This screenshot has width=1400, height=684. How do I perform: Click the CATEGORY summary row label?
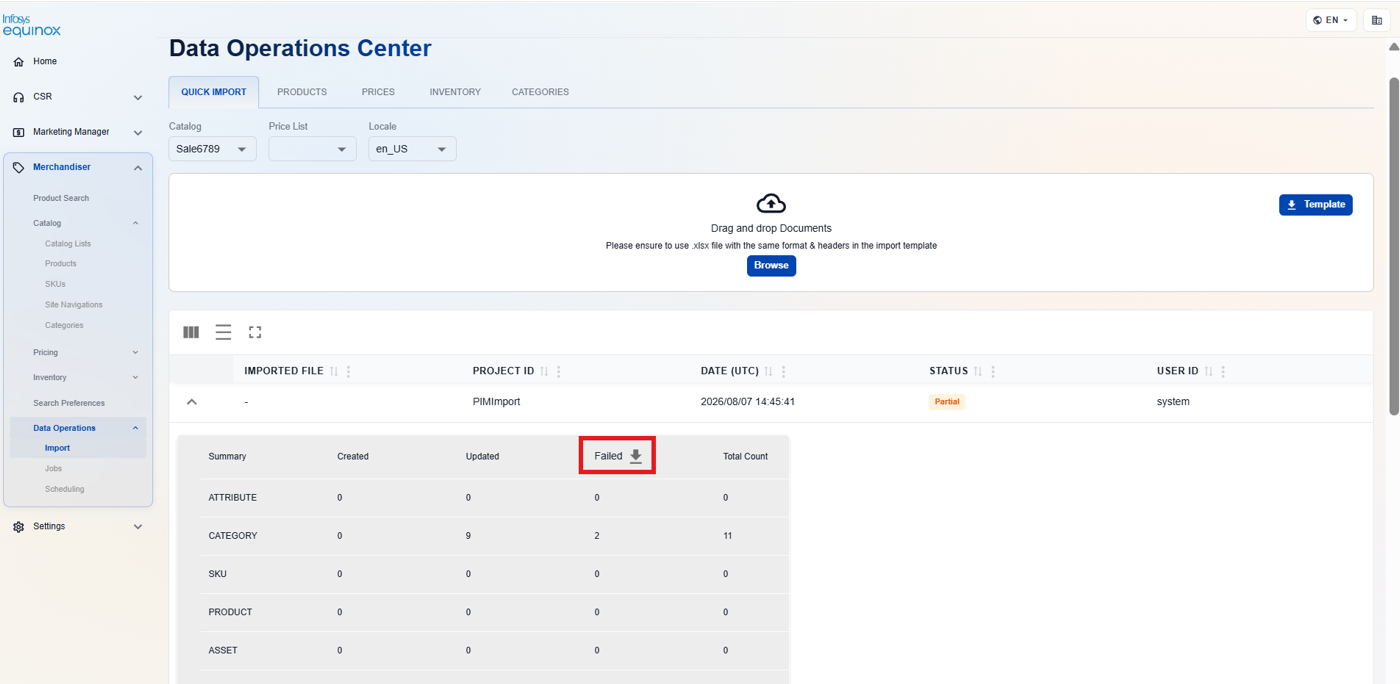click(x=233, y=536)
